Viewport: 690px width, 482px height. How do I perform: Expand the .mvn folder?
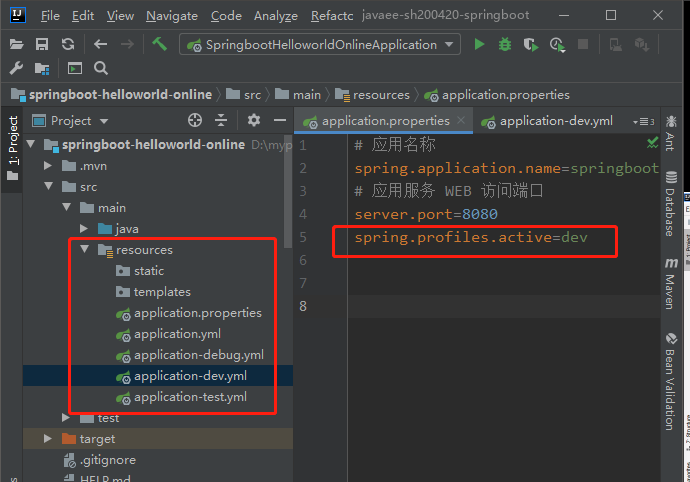pos(48,166)
